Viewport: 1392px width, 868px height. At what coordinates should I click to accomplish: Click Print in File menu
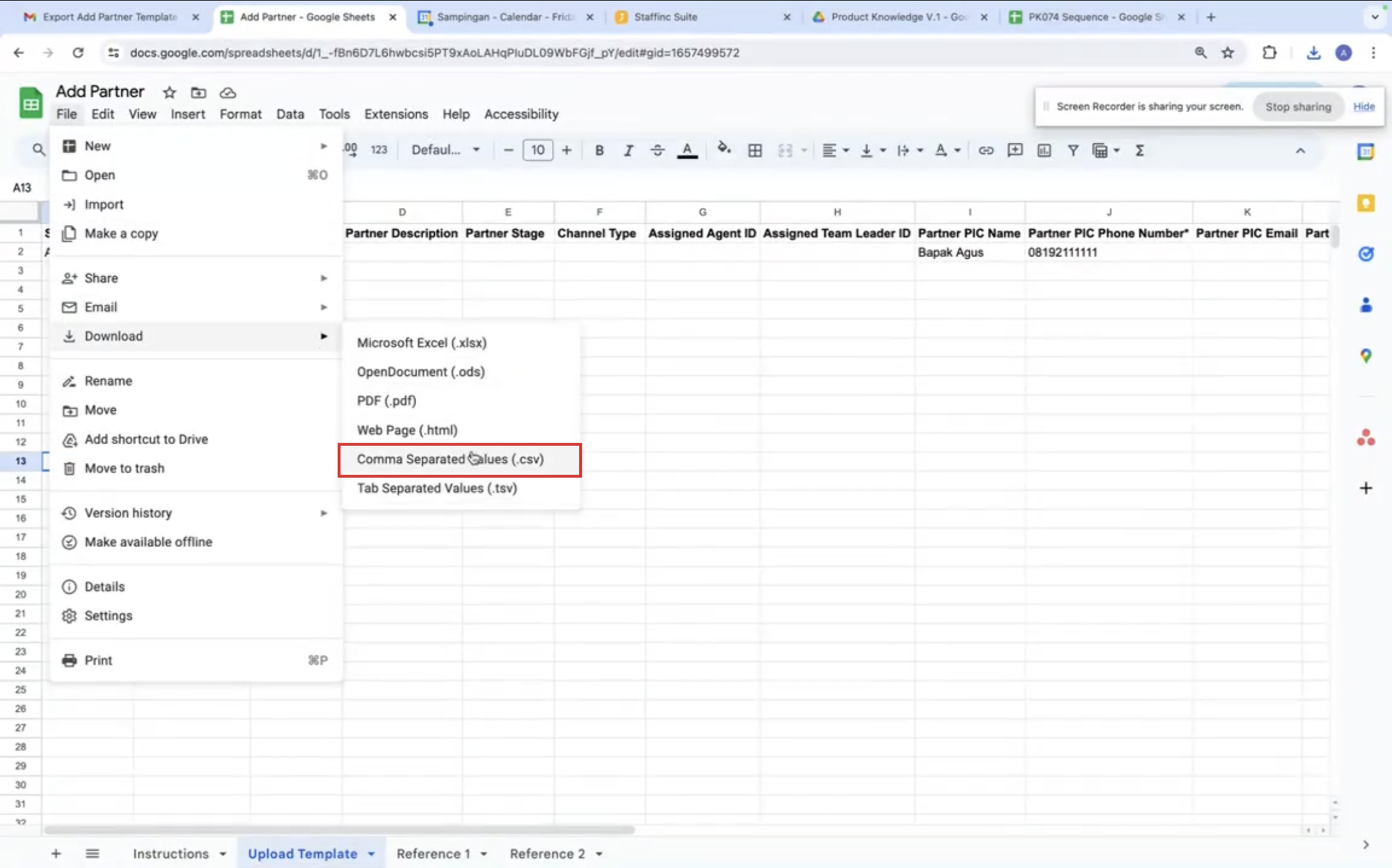196,661
